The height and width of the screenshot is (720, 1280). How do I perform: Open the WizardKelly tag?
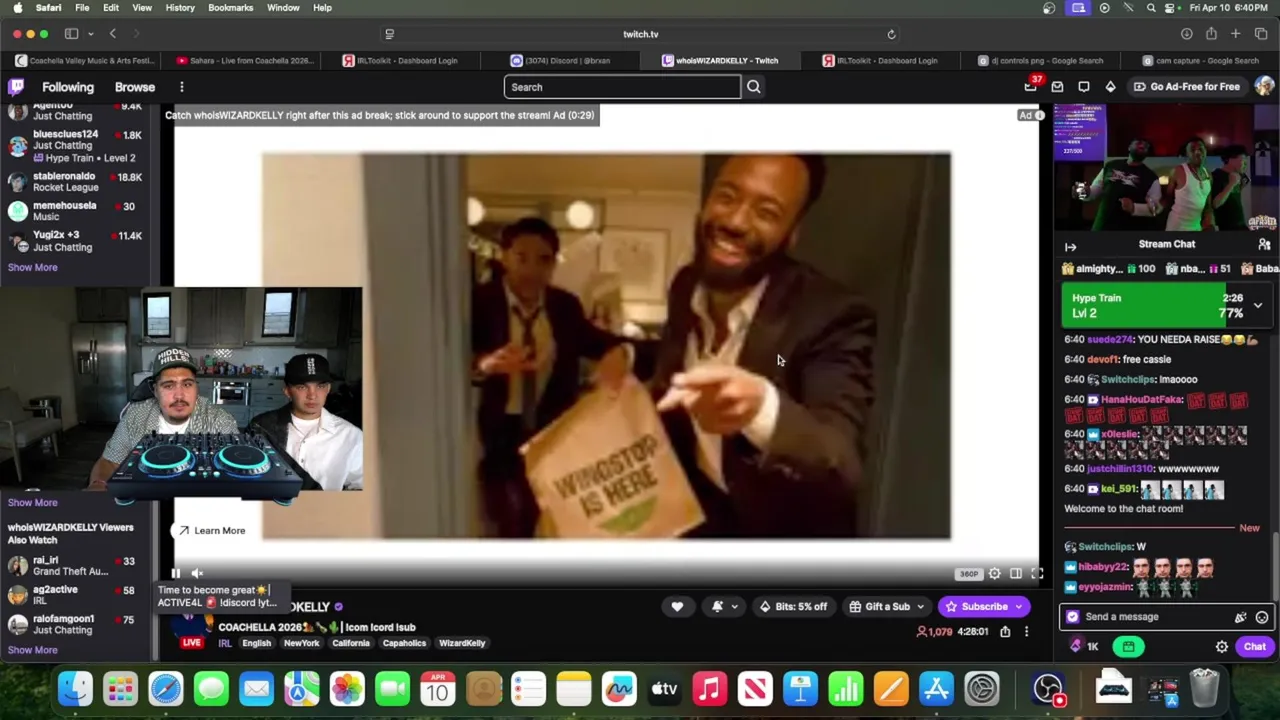(x=462, y=643)
